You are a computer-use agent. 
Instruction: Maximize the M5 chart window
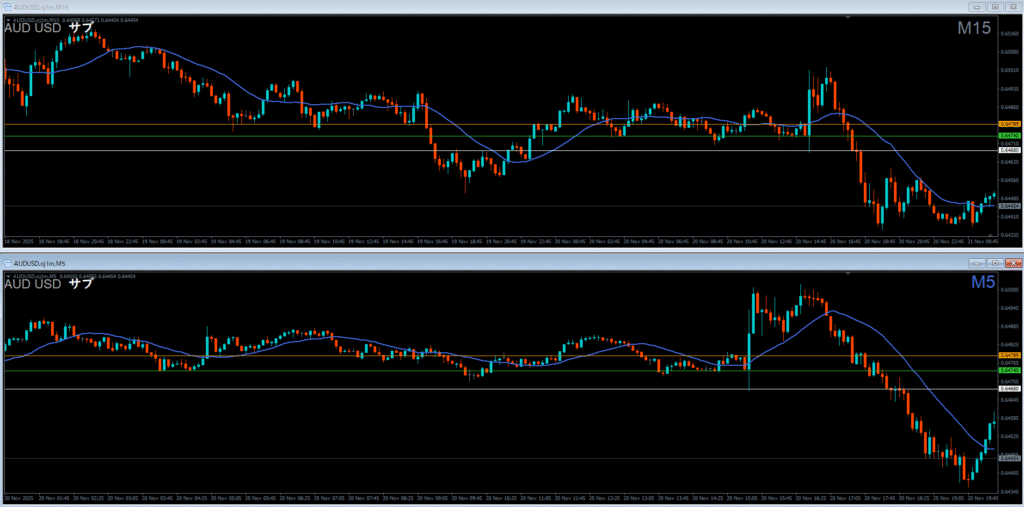click(994, 262)
